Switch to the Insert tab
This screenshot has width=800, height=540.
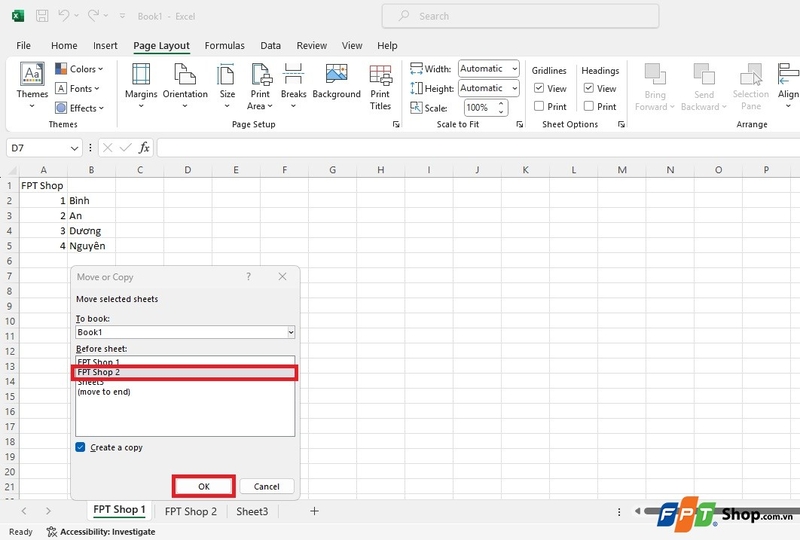click(105, 45)
